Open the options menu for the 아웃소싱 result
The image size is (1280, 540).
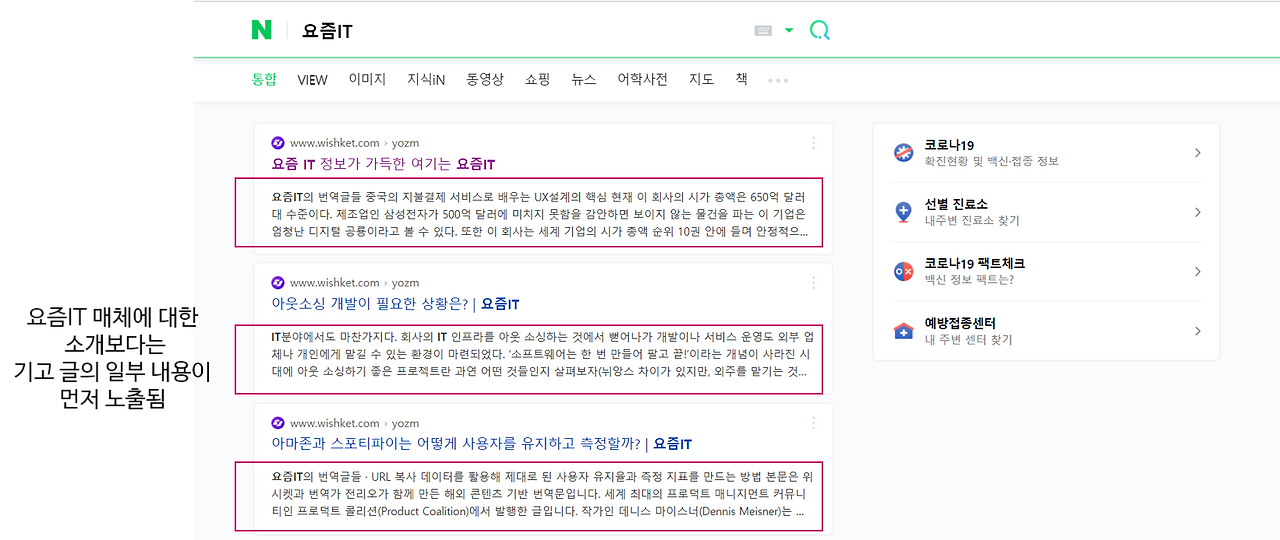(x=814, y=283)
